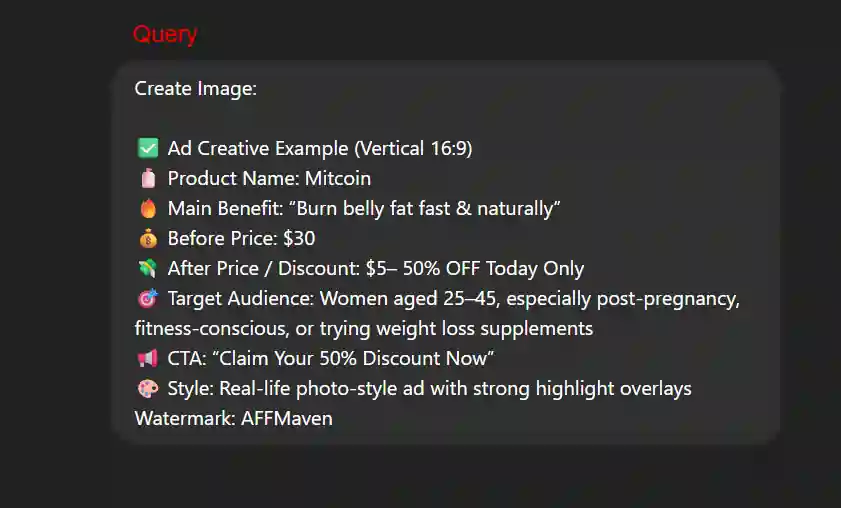Click the megaphone emoji beside CTA

pos(147,359)
